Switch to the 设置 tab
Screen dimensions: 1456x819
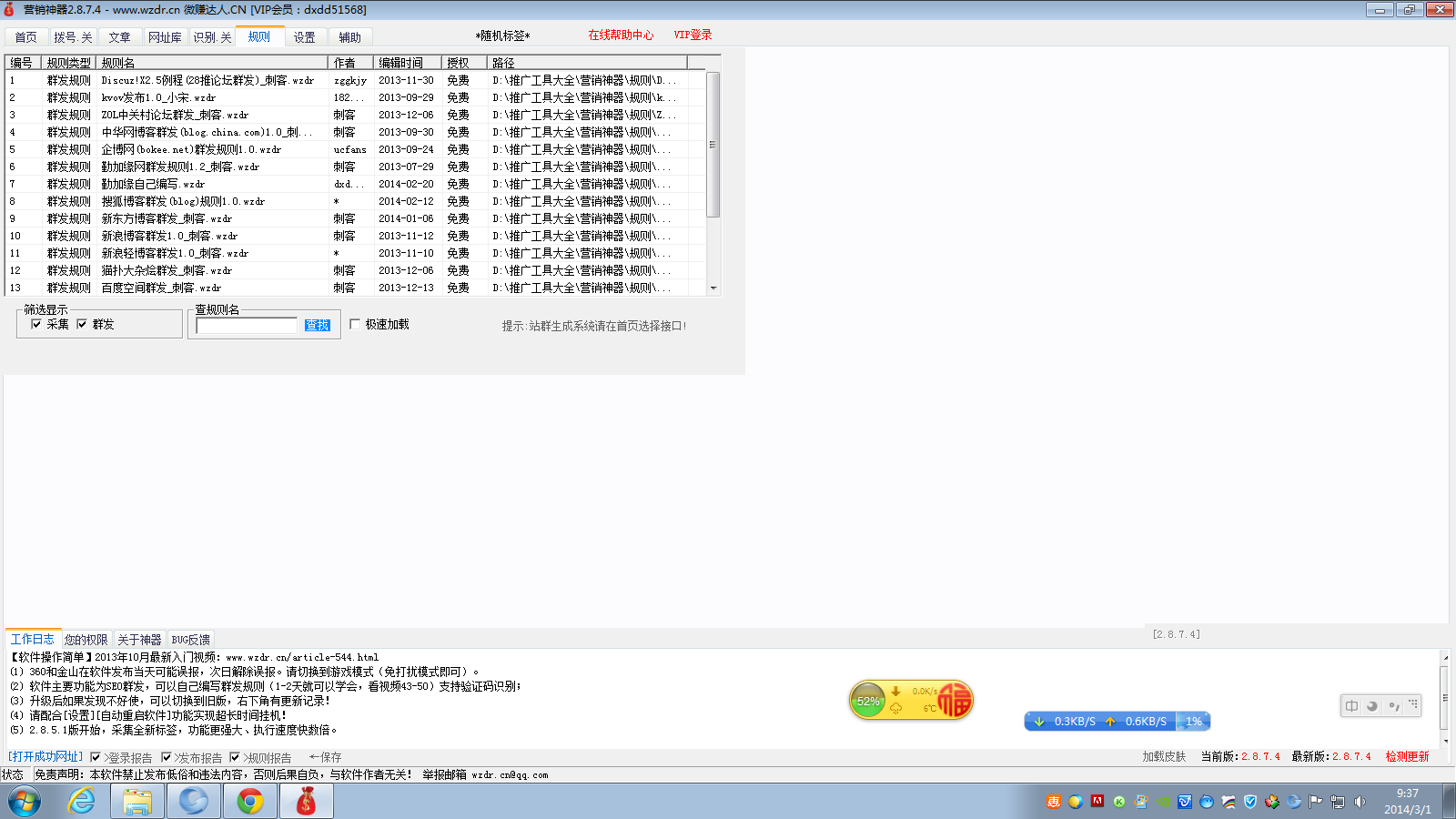click(x=304, y=37)
